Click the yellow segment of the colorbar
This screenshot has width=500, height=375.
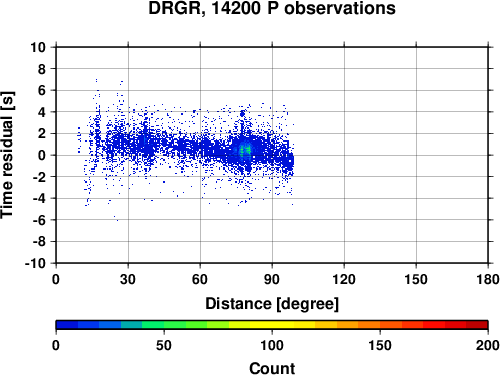coord(272,325)
